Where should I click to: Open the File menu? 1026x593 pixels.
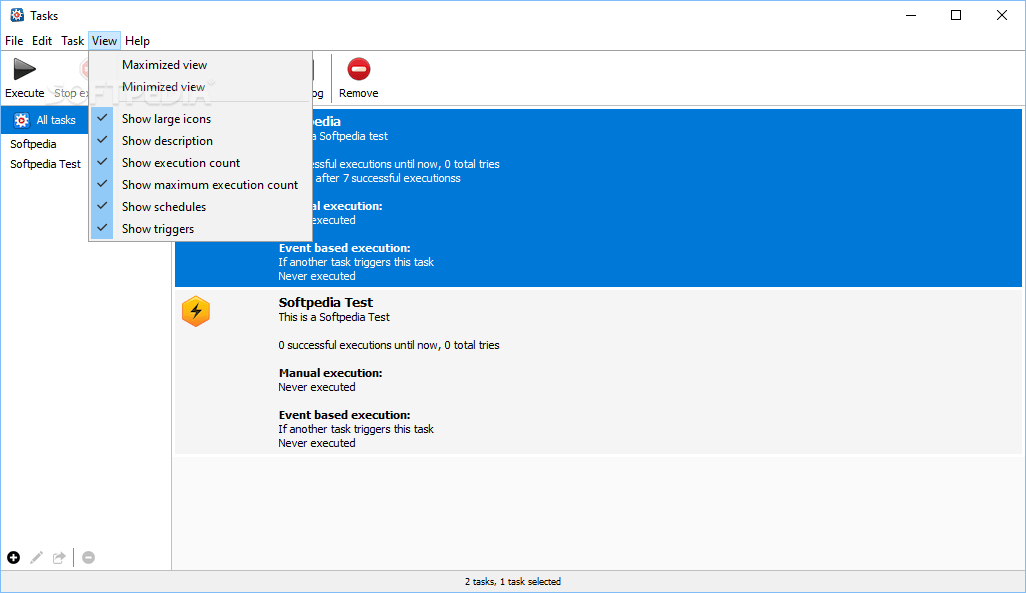14,41
